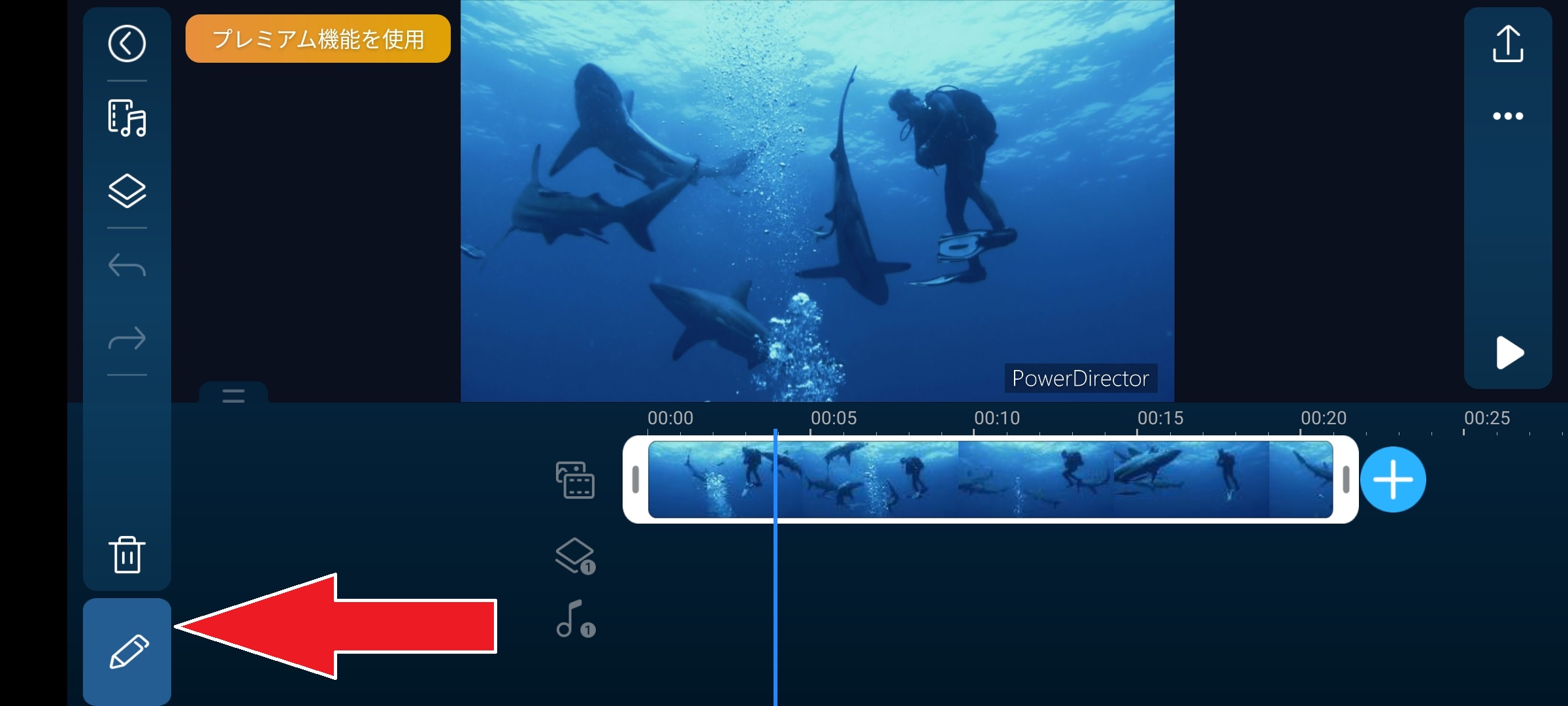Tap the プレミアム機能を使用 premium button

(x=318, y=39)
